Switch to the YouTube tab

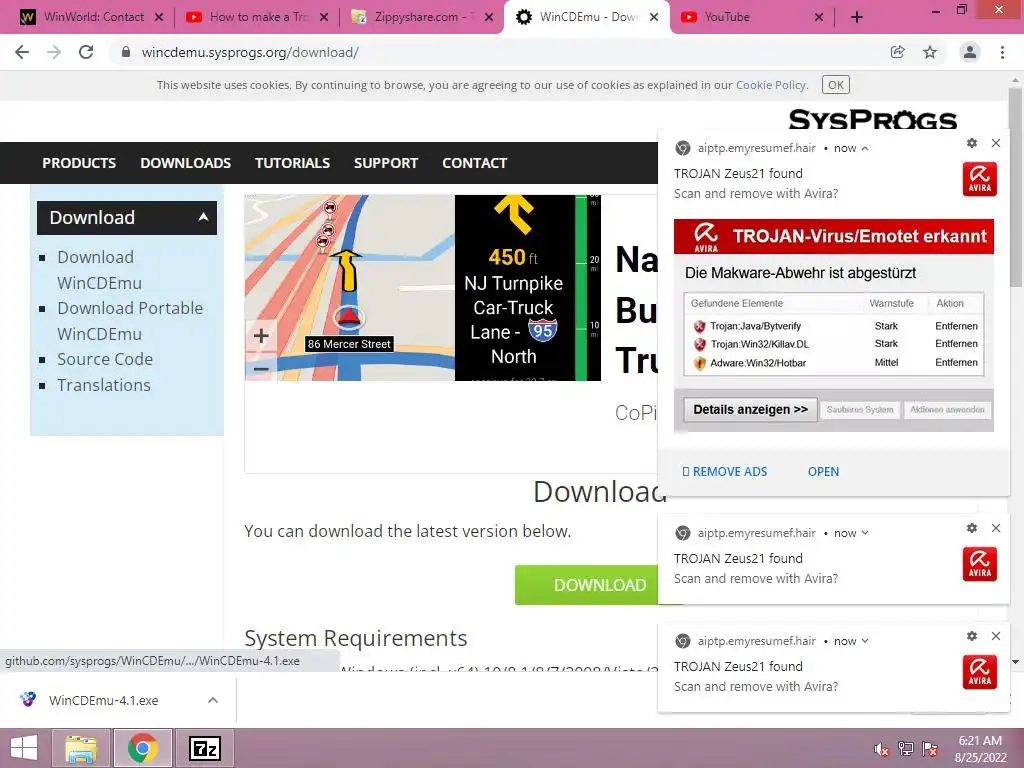751,18
